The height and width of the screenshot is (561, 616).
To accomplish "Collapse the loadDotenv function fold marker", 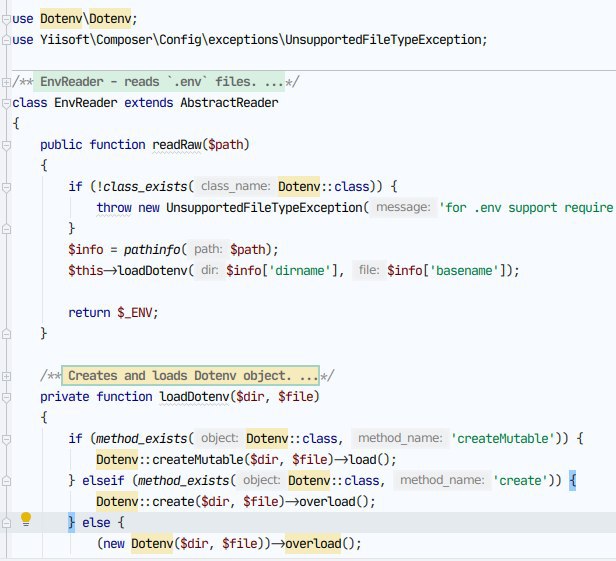I will 6,397.
